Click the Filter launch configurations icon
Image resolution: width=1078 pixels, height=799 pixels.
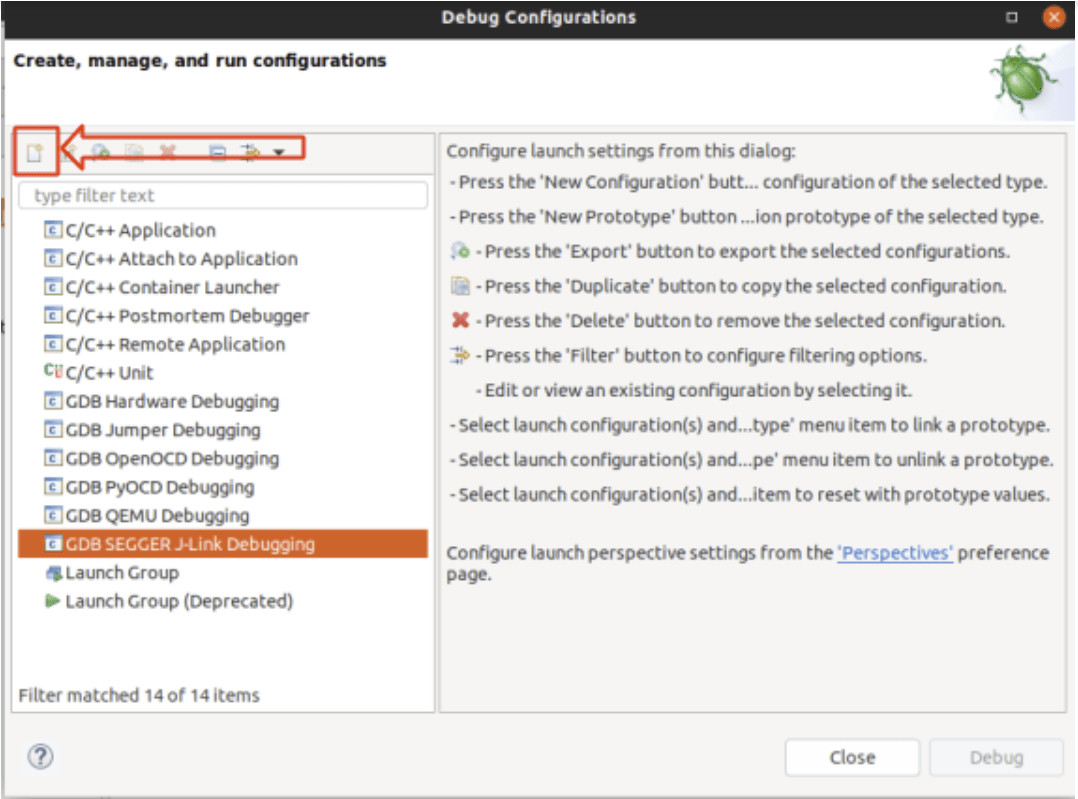tap(249, 151)
